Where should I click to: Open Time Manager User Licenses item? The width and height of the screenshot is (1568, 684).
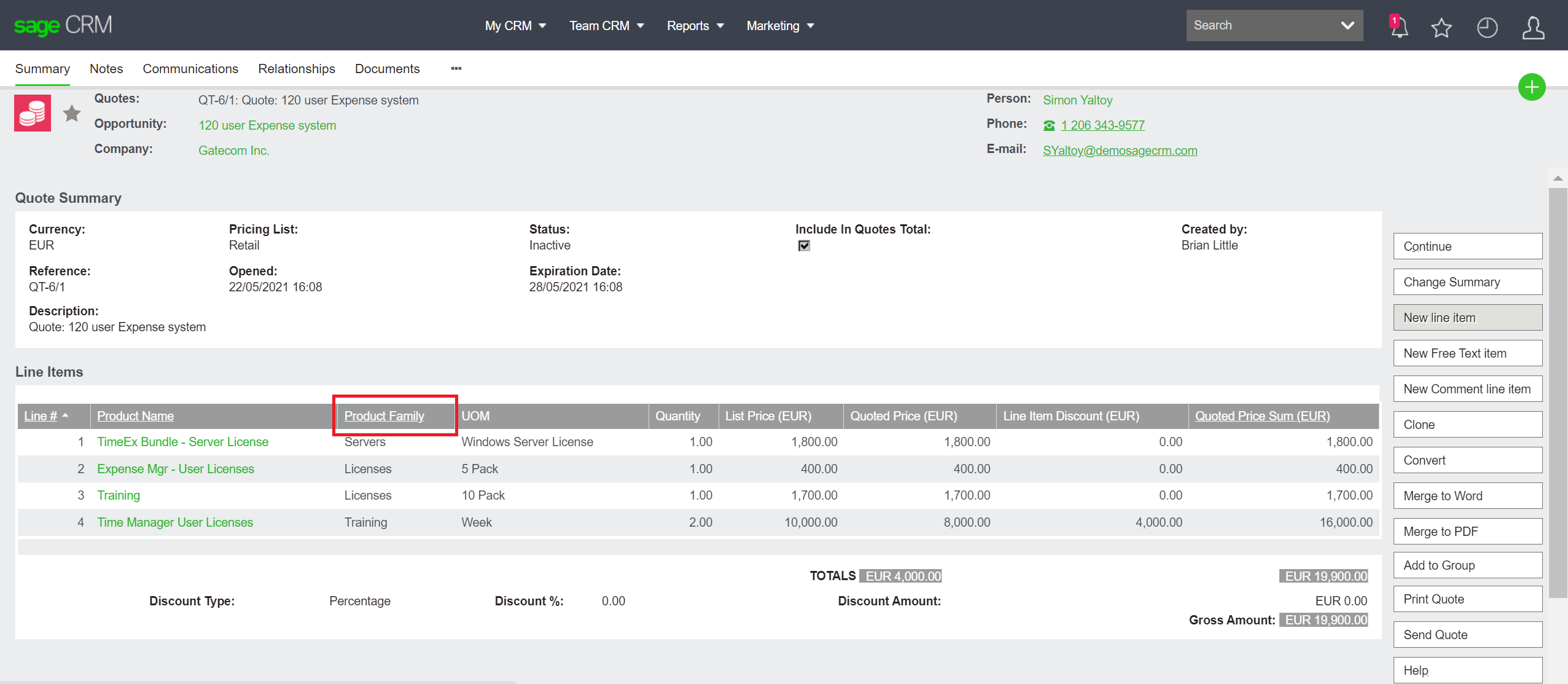(175, 522)
